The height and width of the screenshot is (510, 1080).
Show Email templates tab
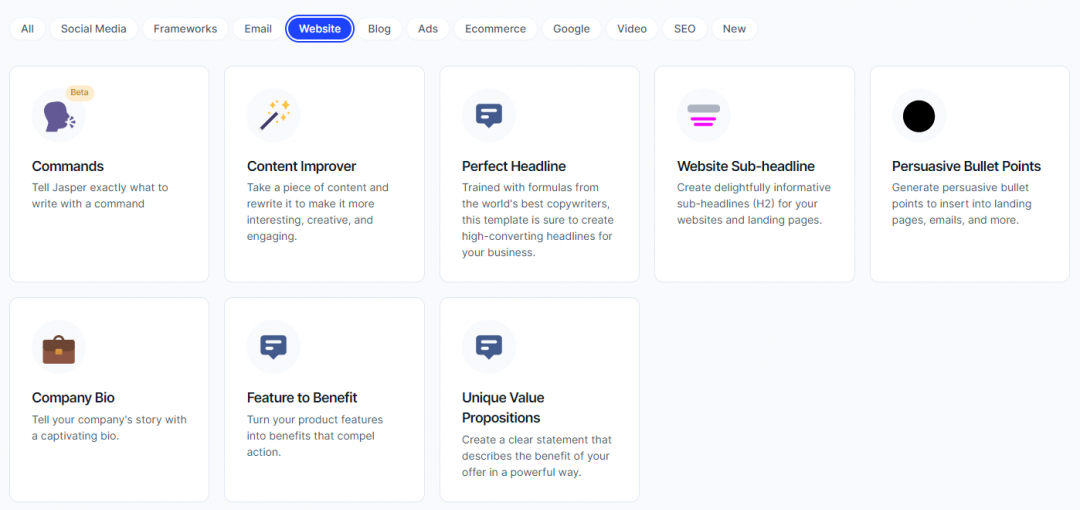pyautogui.click(x=258, y=29)
